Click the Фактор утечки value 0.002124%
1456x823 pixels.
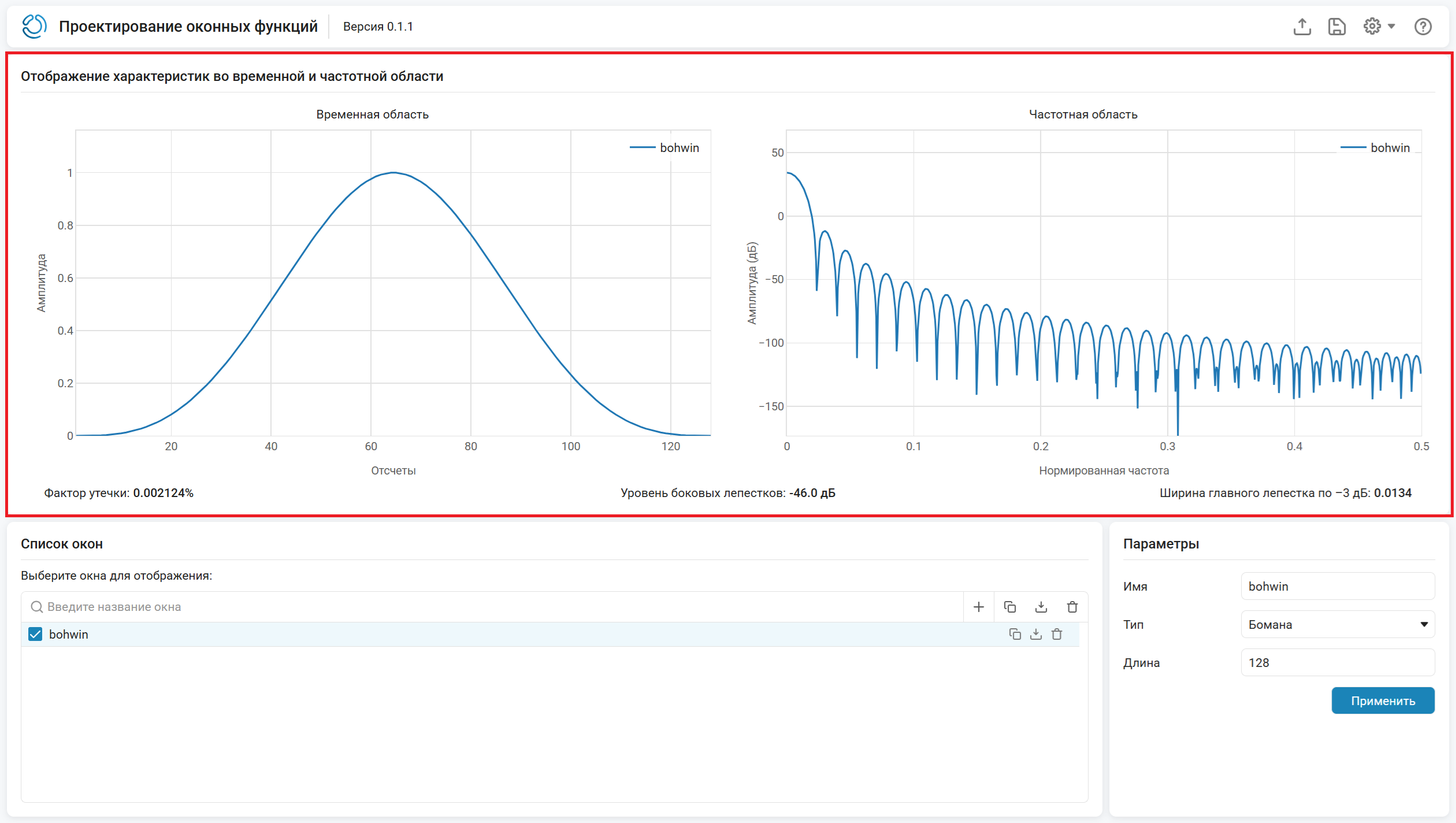(x=163, y=493)
